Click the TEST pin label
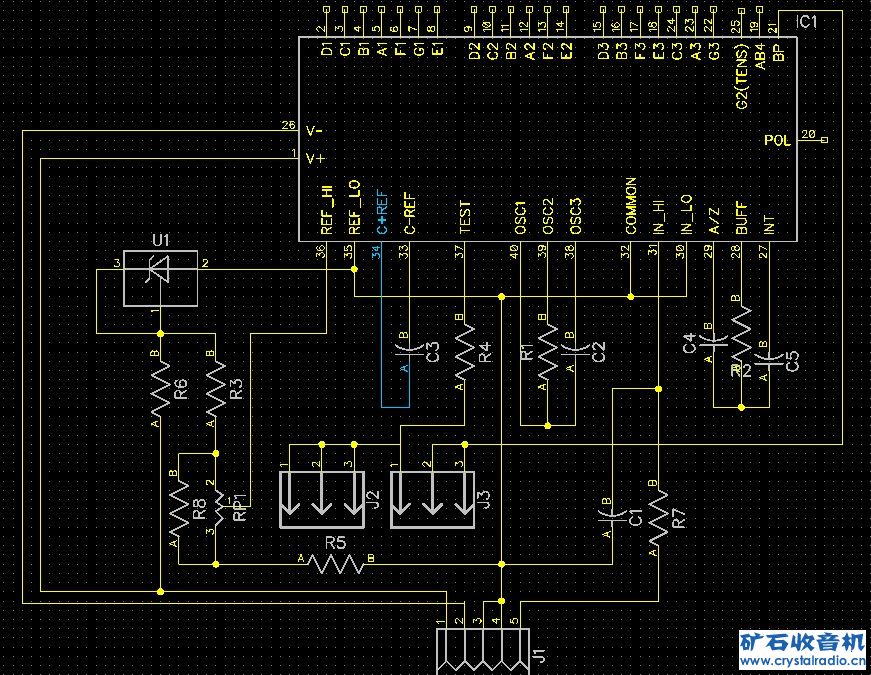This screenshot has height=675, width=871. (465, 217)
